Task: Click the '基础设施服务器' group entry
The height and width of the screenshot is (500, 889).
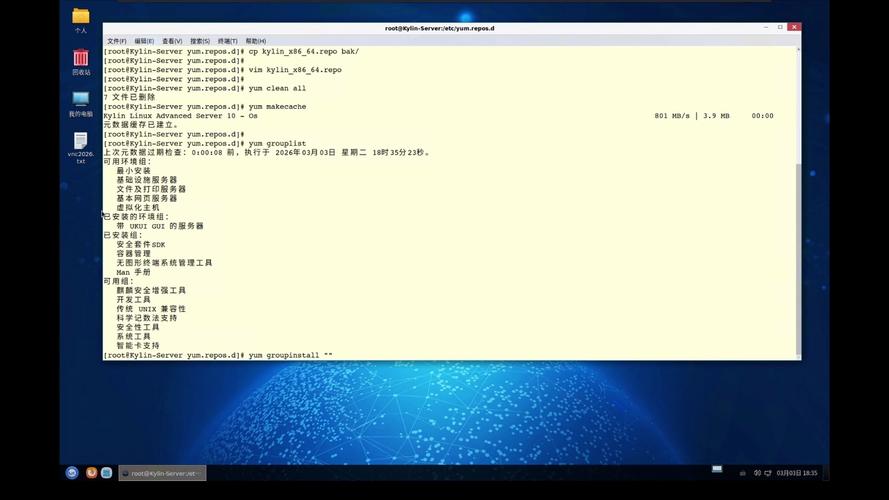Action: click(147, 180)
